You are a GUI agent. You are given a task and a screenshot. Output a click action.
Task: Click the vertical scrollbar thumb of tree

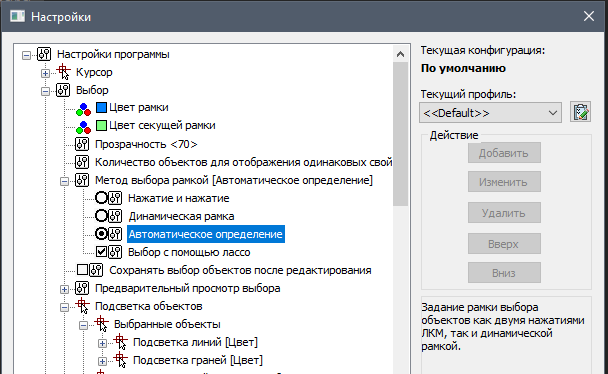(x=401, y=134)
